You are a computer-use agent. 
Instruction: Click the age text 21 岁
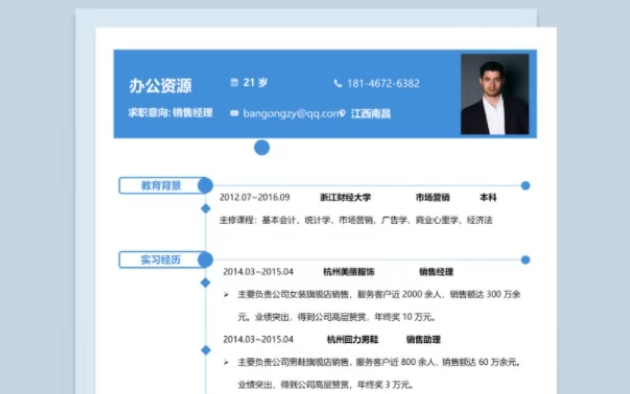(x=256, y=82)
